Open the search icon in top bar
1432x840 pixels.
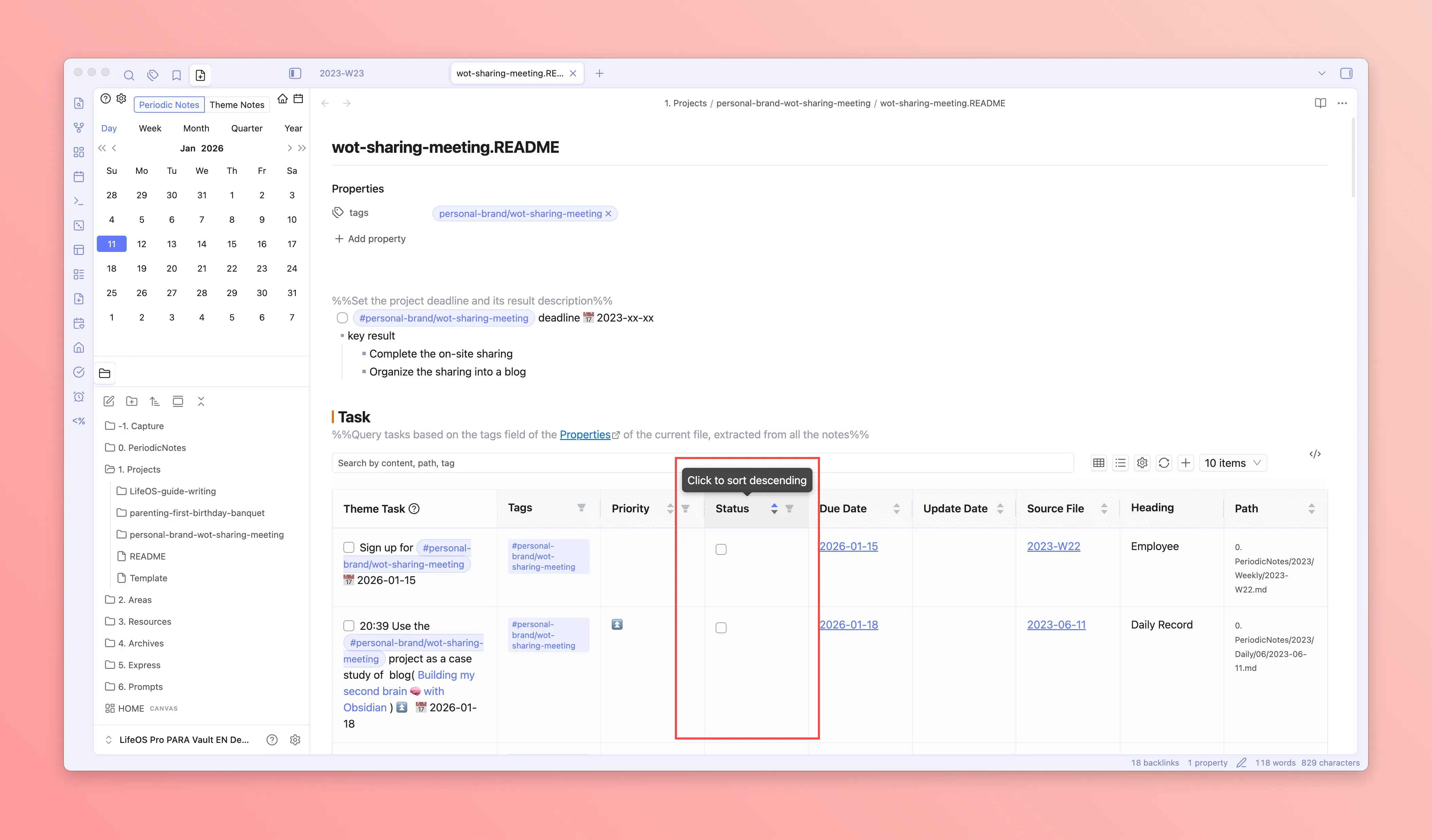coord(129,75)
